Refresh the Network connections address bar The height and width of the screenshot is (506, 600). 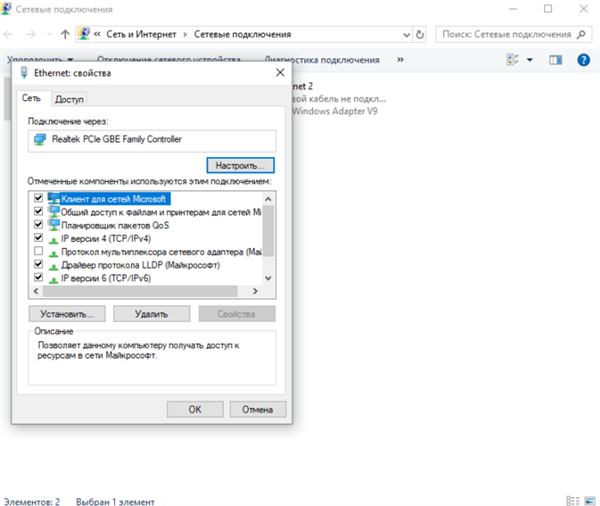coord(420,34)
